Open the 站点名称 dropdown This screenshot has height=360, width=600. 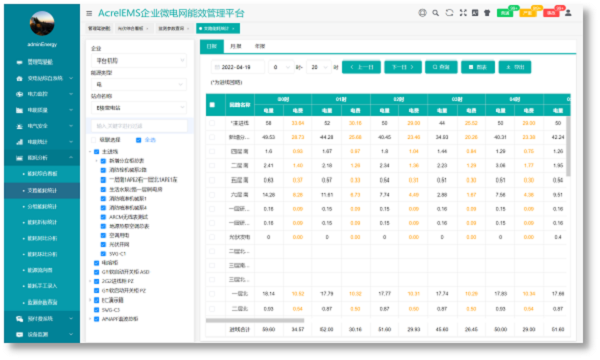click(139, 108)
